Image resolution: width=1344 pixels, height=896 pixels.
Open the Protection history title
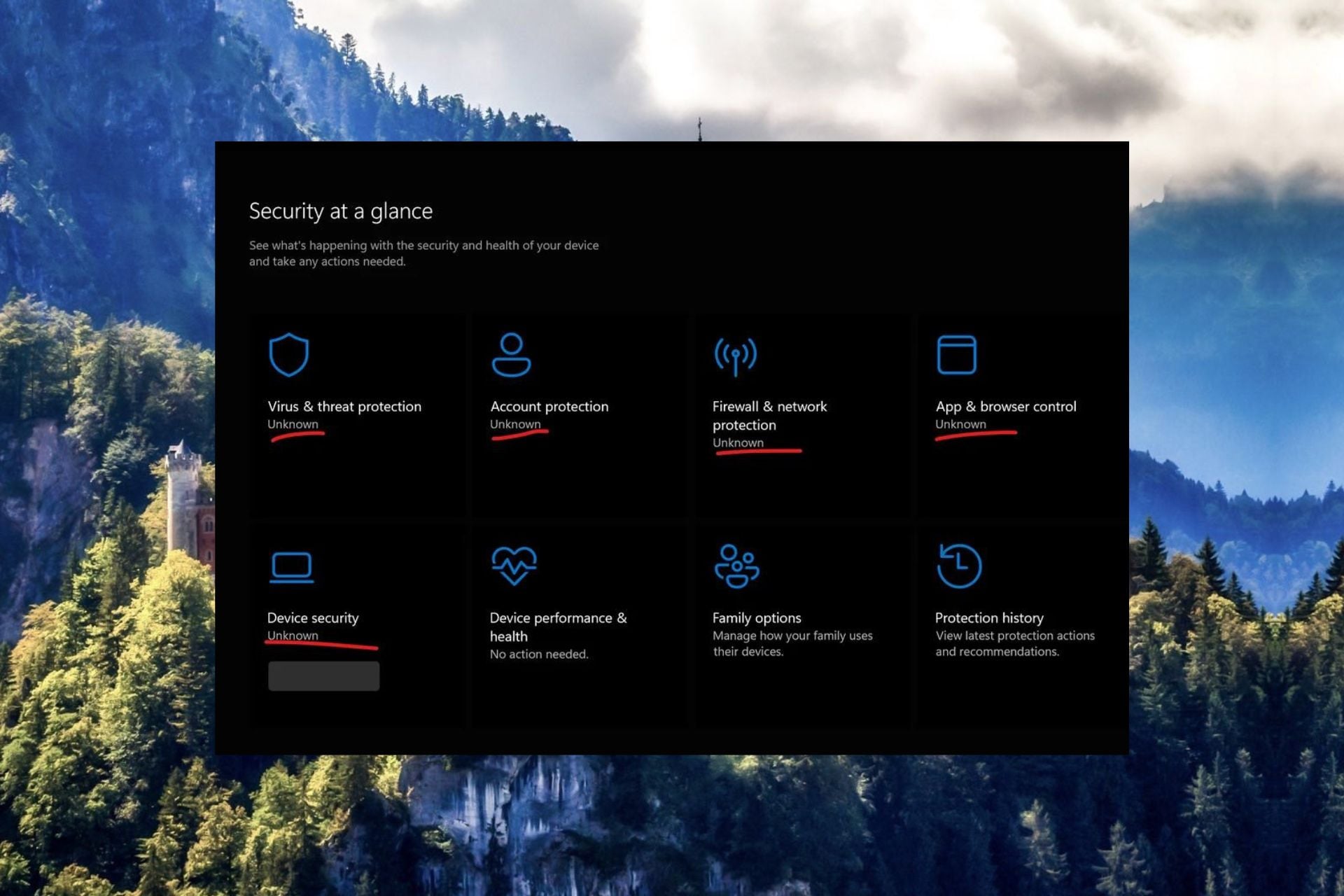click(989, 618)
